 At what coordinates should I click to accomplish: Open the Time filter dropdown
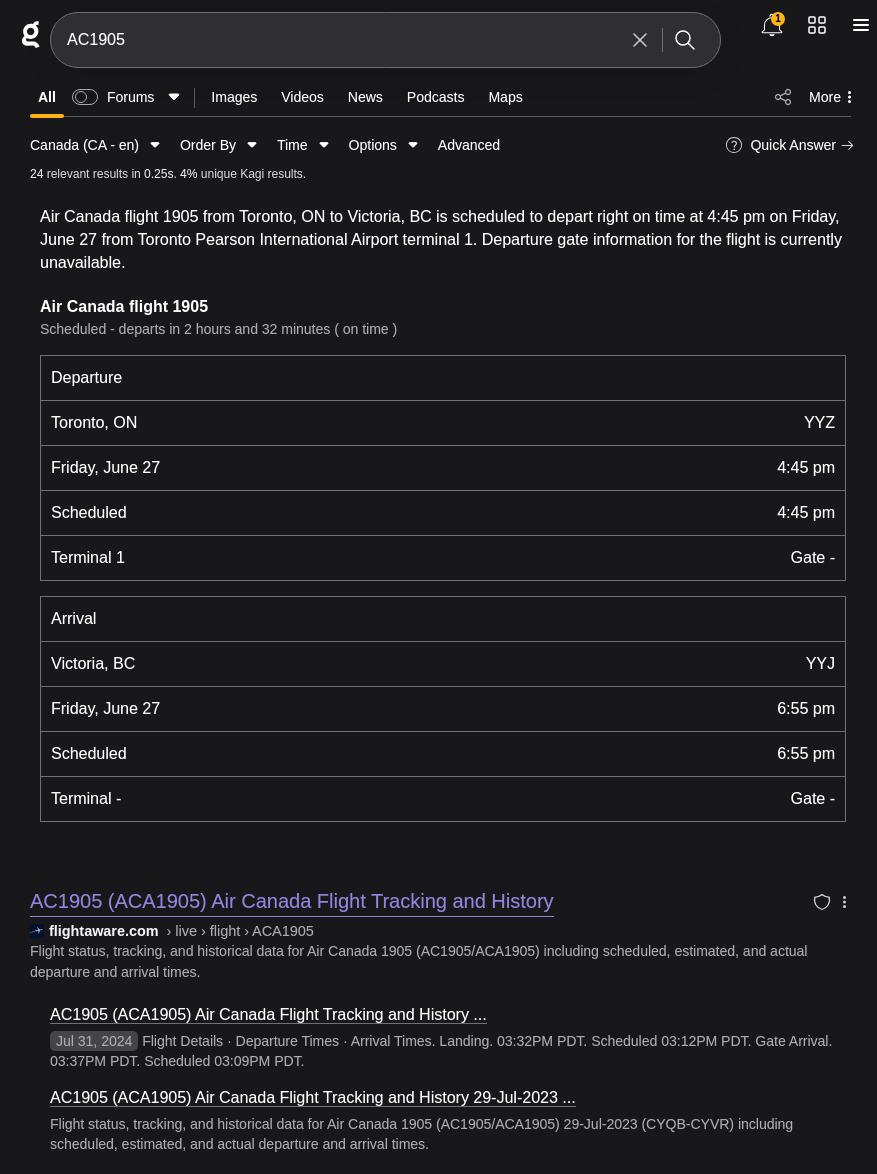tap(302, 145)
